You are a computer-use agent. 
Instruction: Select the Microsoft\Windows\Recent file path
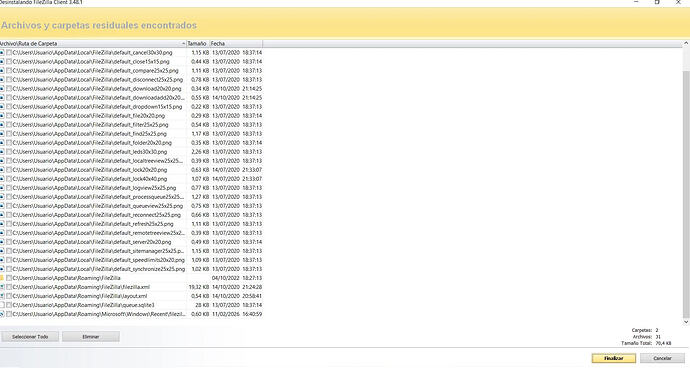click(x=99, y=314)
